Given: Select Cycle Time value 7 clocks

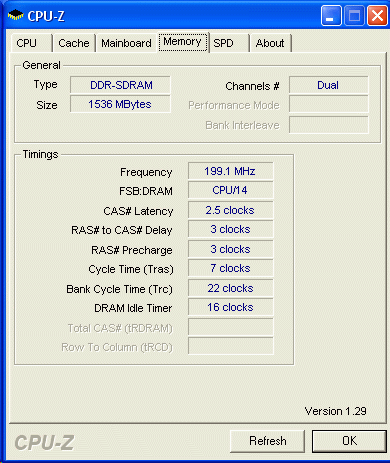Looking at the screenshot, I should tap(230, 268).
